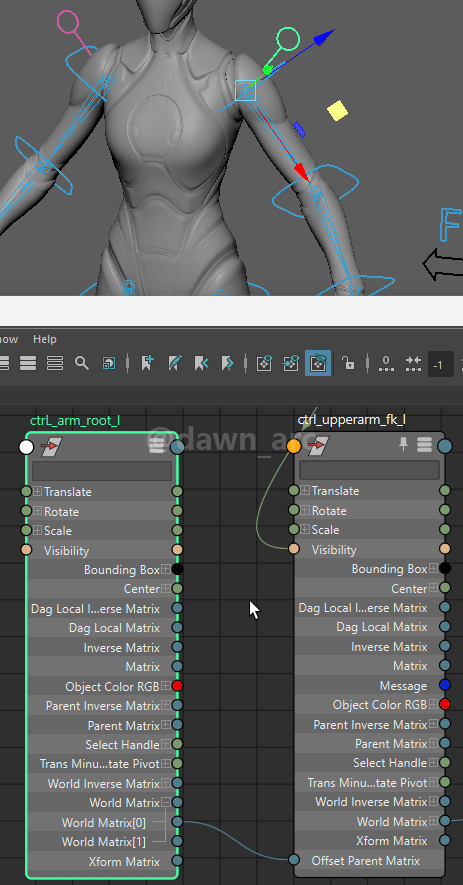Click the blue axis arrow of the manipulator
The image size is (463, 885).
coord(326,37)
